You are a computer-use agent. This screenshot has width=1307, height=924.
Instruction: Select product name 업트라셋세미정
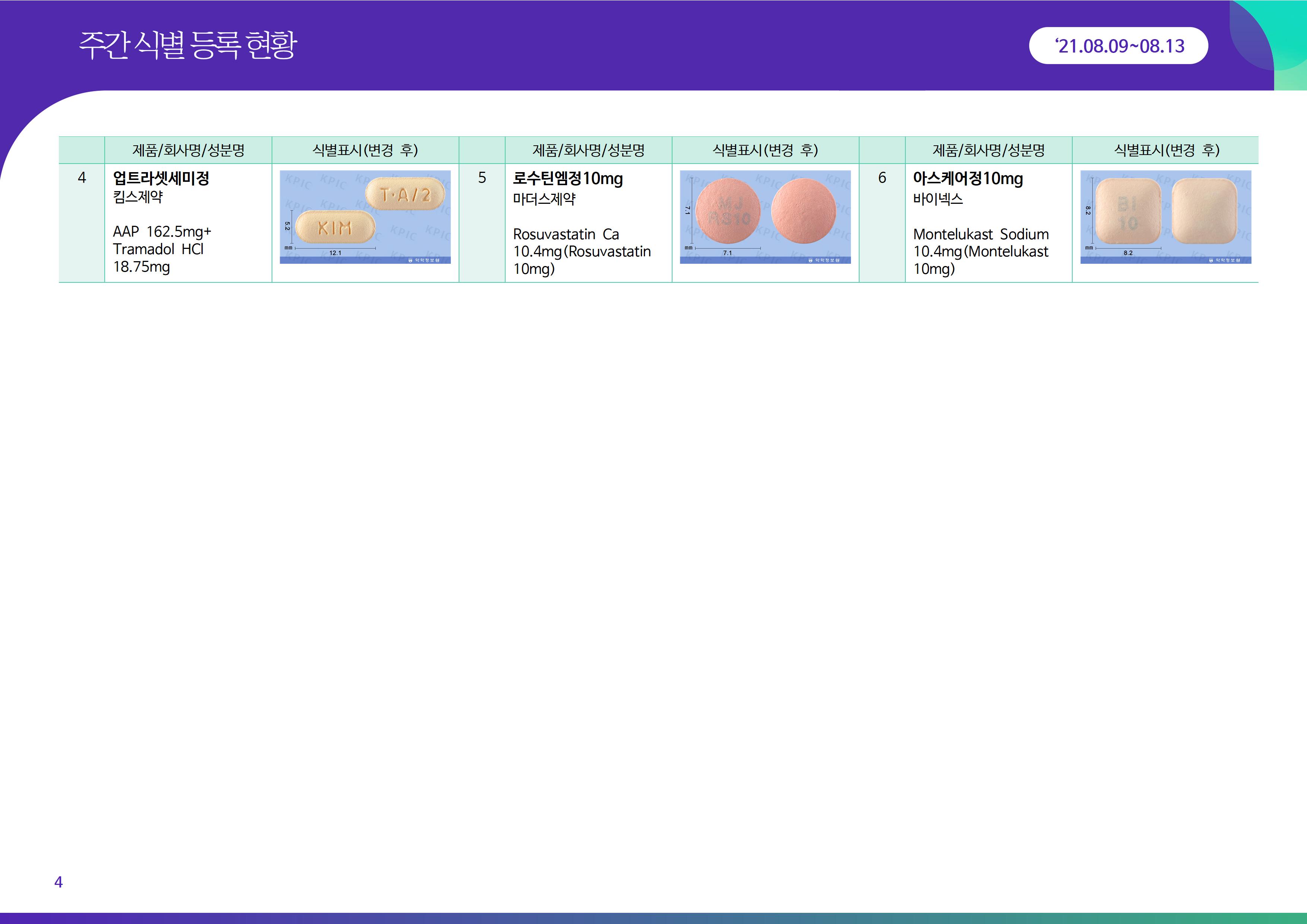click(x=161, y=178)
